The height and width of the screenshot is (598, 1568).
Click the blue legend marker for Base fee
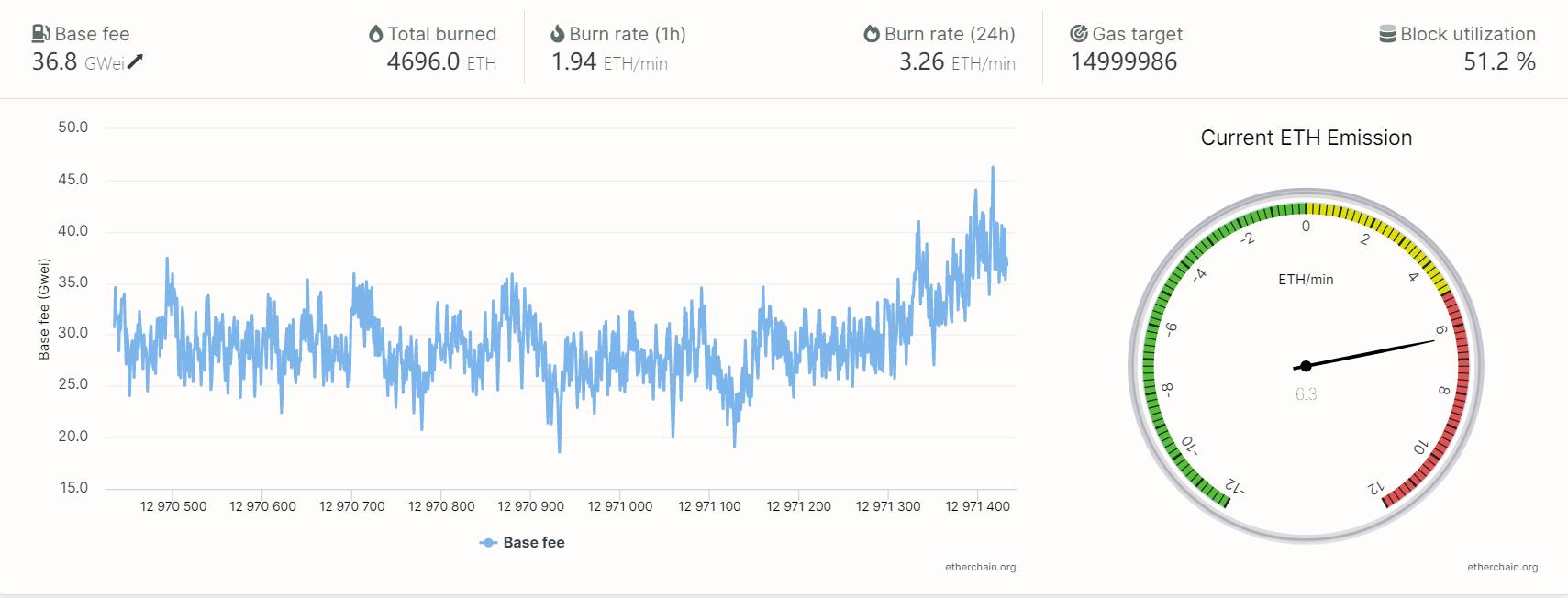(x=488, y=543)
